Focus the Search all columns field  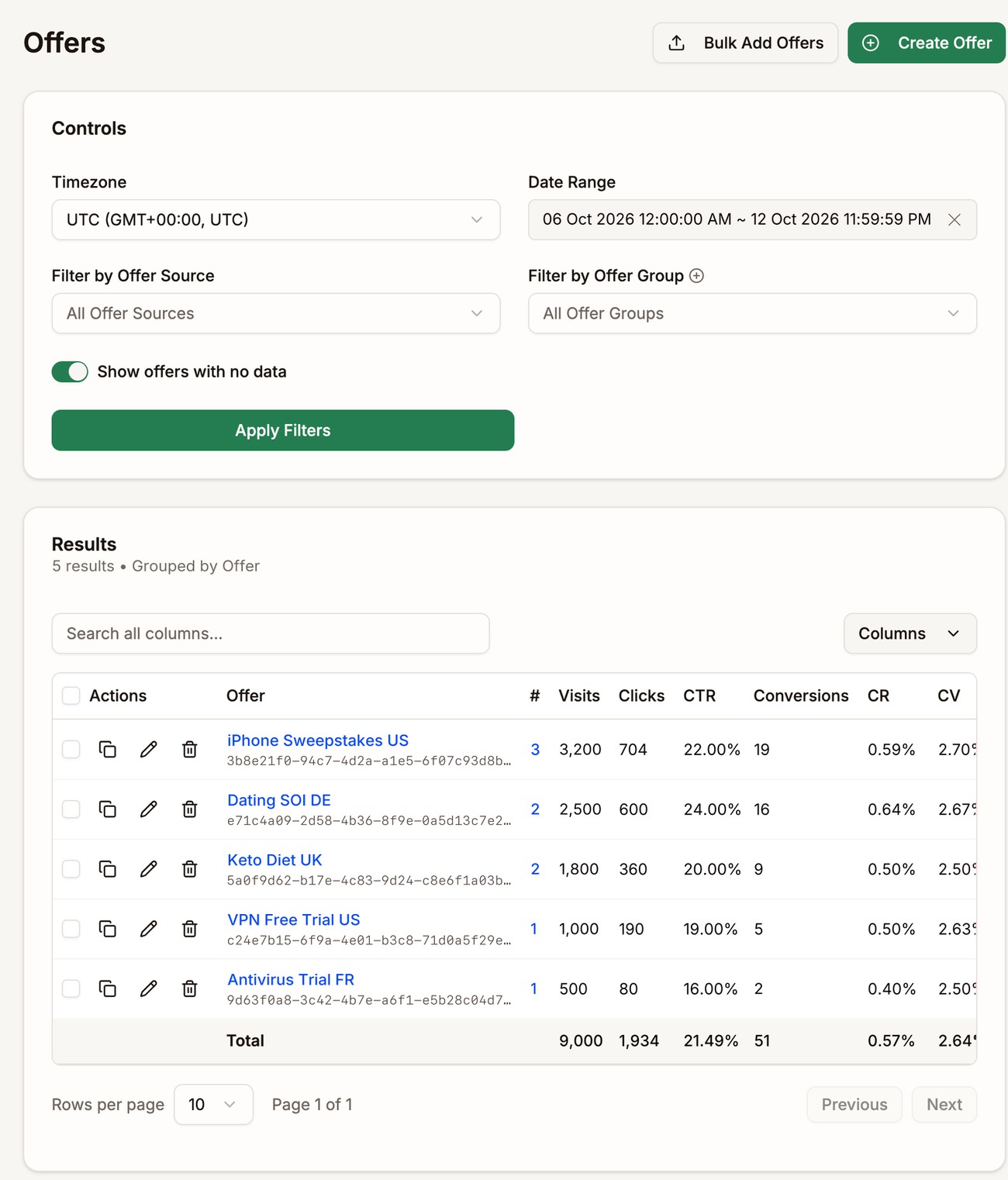point(271,633)
